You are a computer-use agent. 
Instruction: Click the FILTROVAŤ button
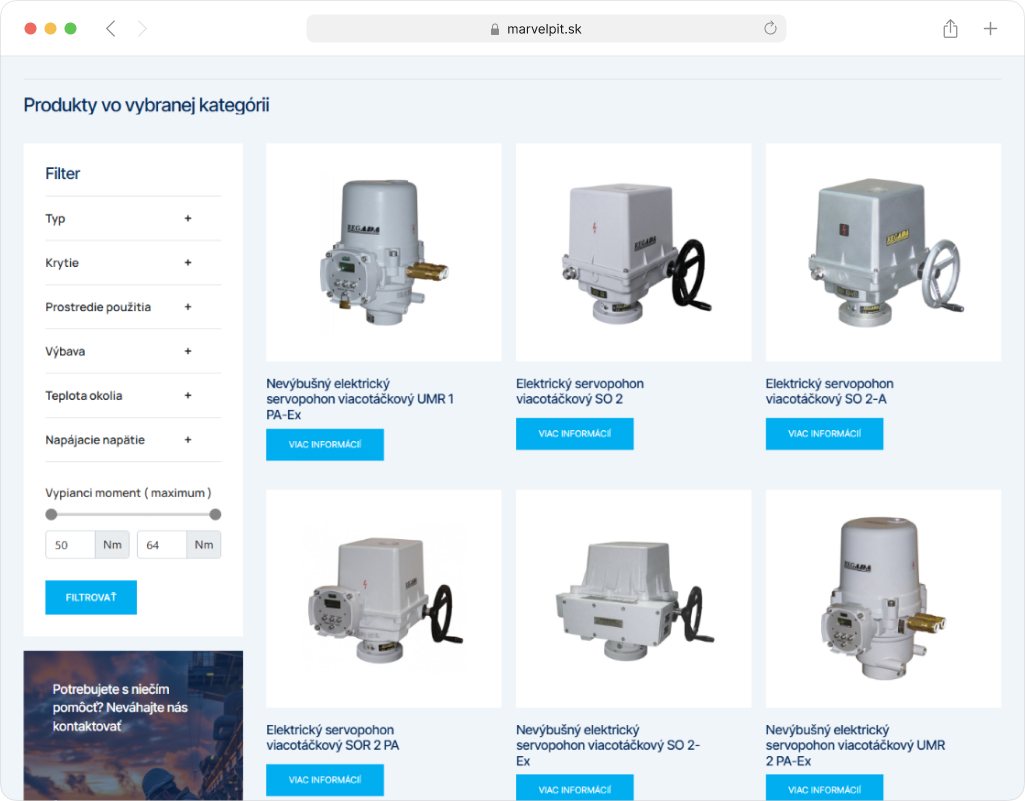(91, 597)
